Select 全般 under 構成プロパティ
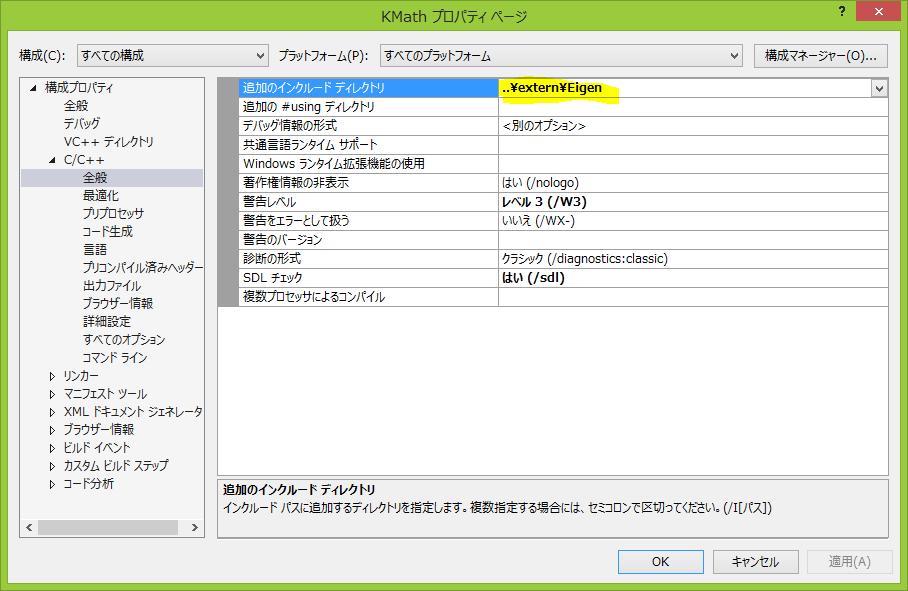 point(76,105)
